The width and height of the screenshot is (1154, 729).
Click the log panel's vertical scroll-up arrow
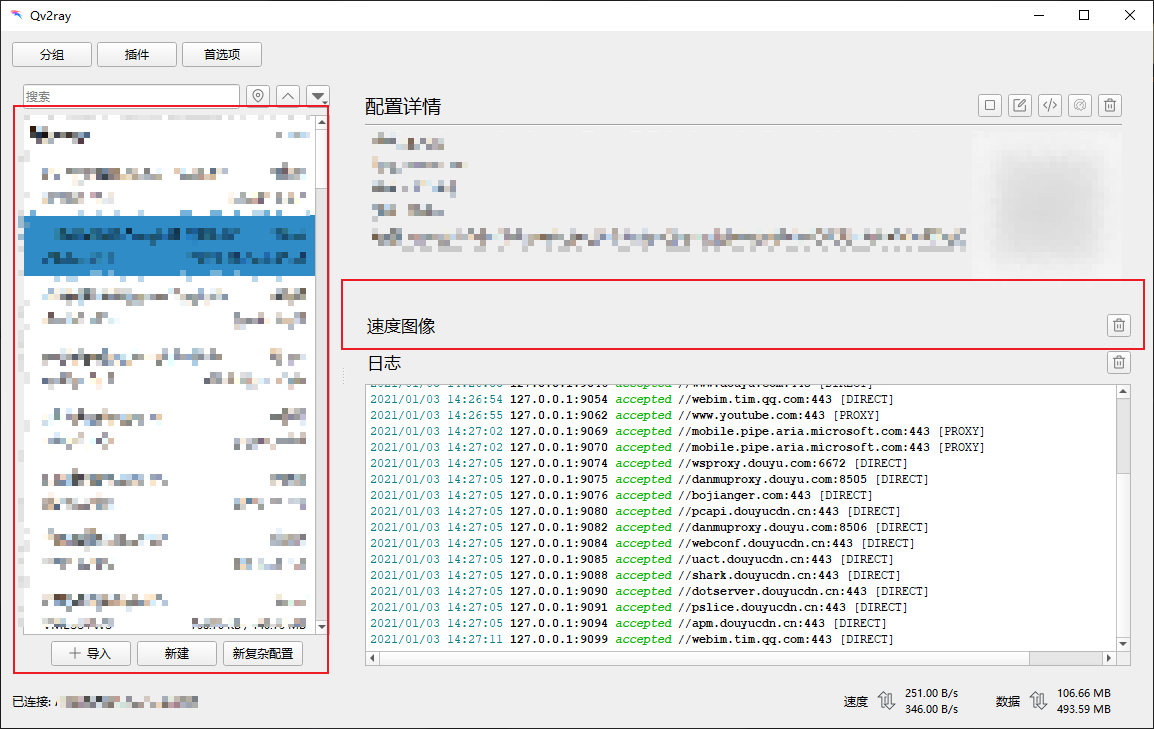1123,391
